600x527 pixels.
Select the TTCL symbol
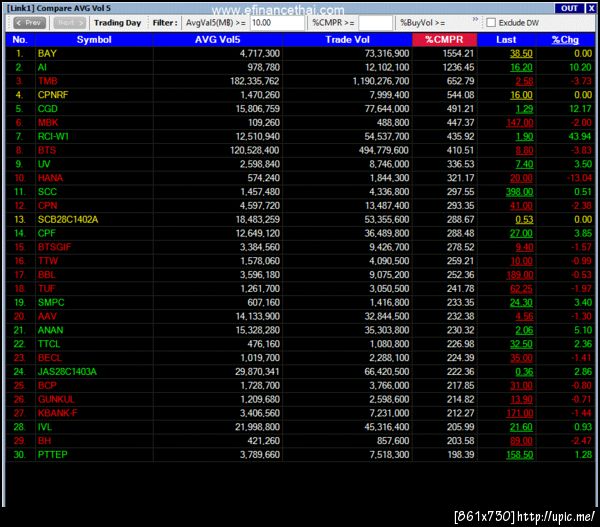pyautogui.click(x=49, y=344)
